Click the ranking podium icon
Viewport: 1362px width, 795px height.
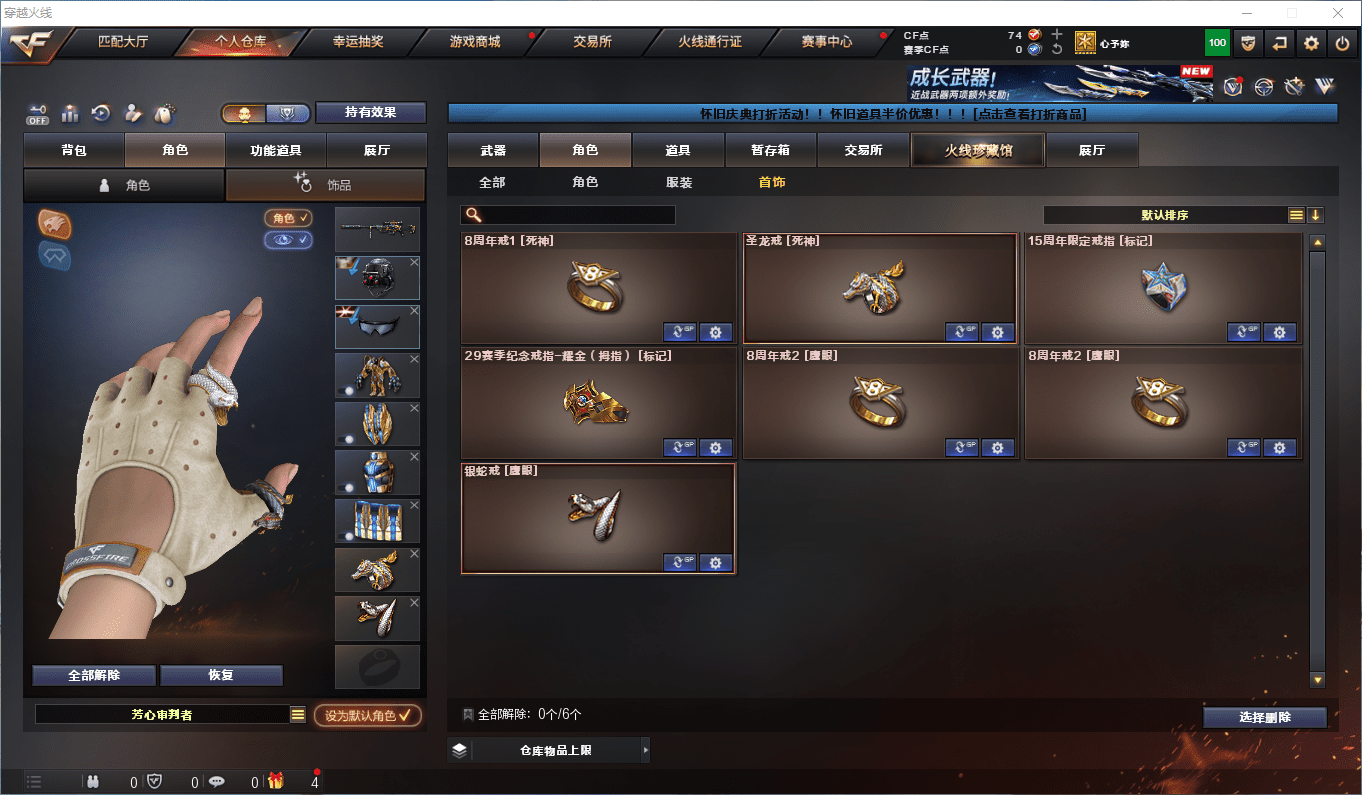point(70,113)
